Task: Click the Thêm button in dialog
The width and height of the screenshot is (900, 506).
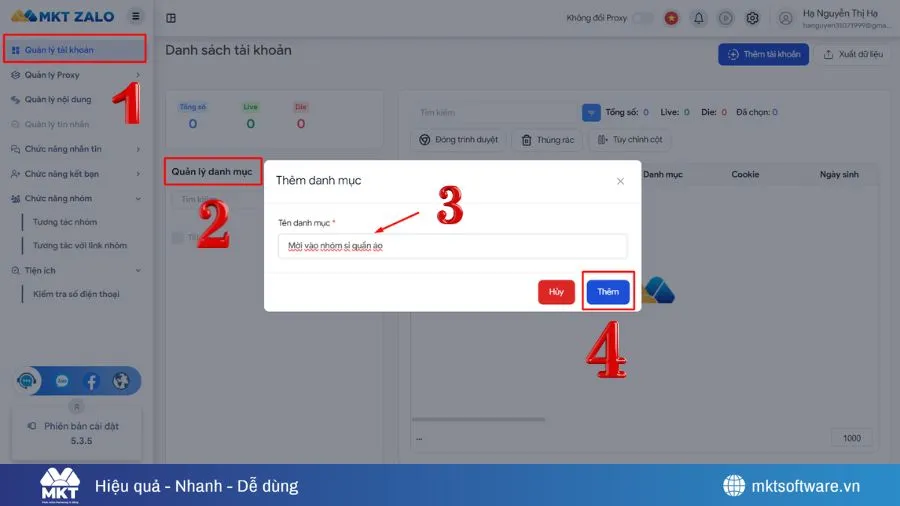Action: [608, 291]
